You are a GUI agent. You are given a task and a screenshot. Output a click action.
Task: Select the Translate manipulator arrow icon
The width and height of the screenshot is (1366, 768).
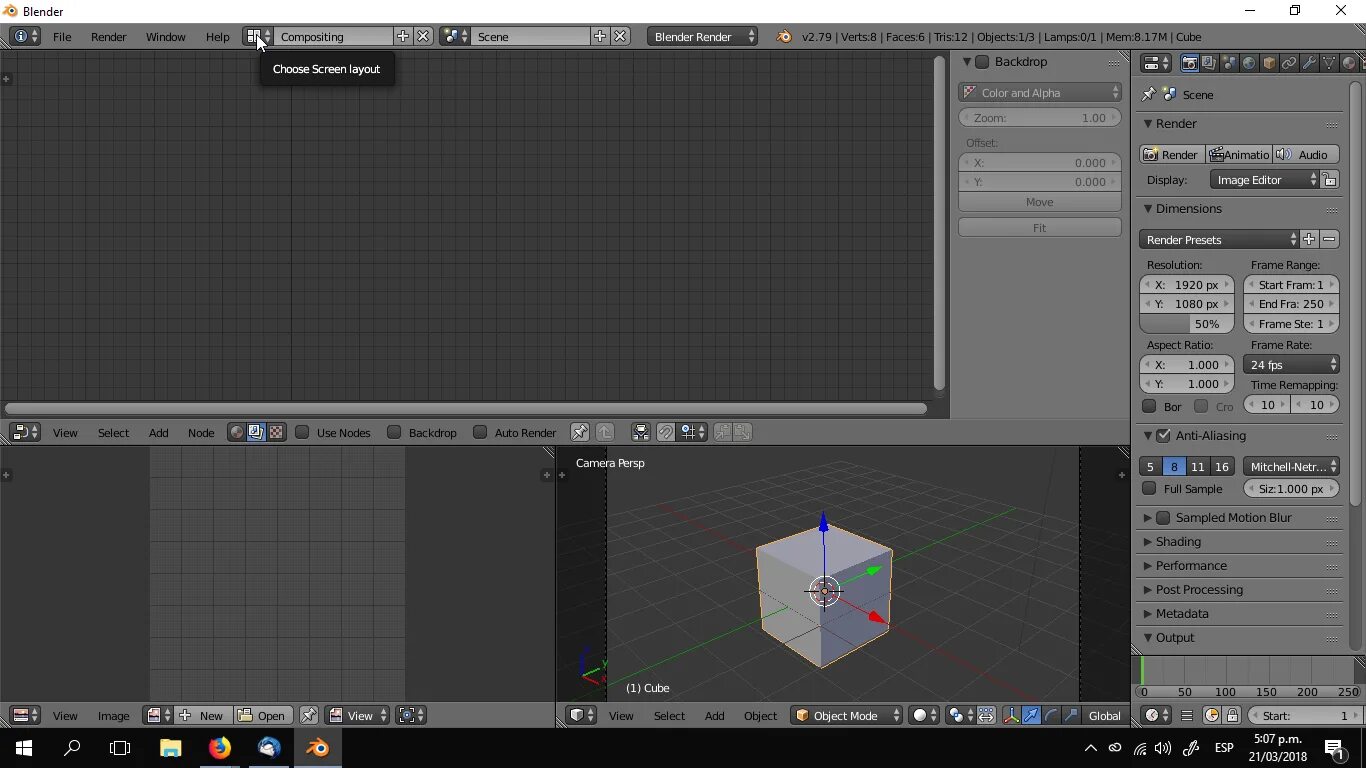(1031, 715)
